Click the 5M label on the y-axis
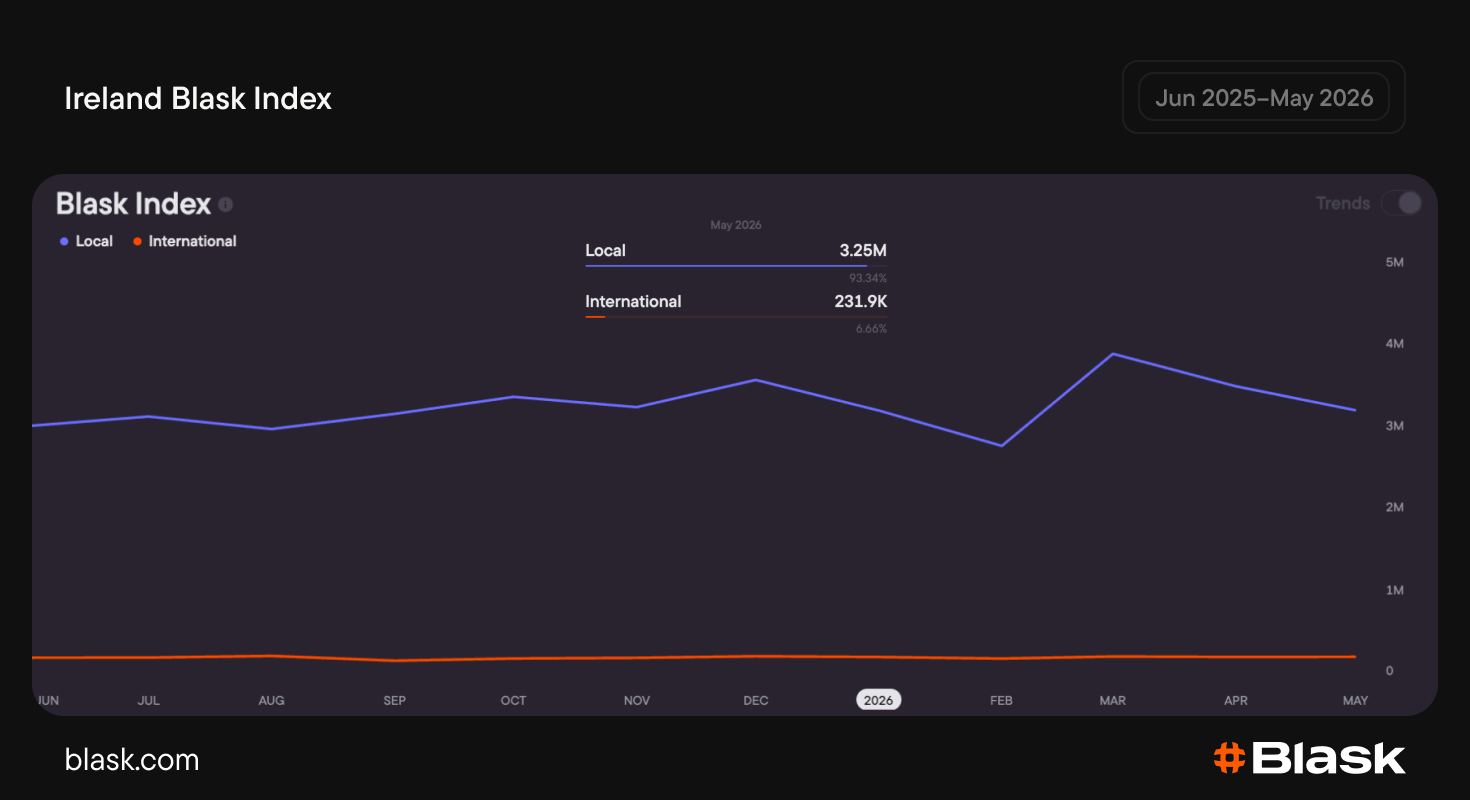The height and width of the screenshot is (800, 1470). (1394, 262)
